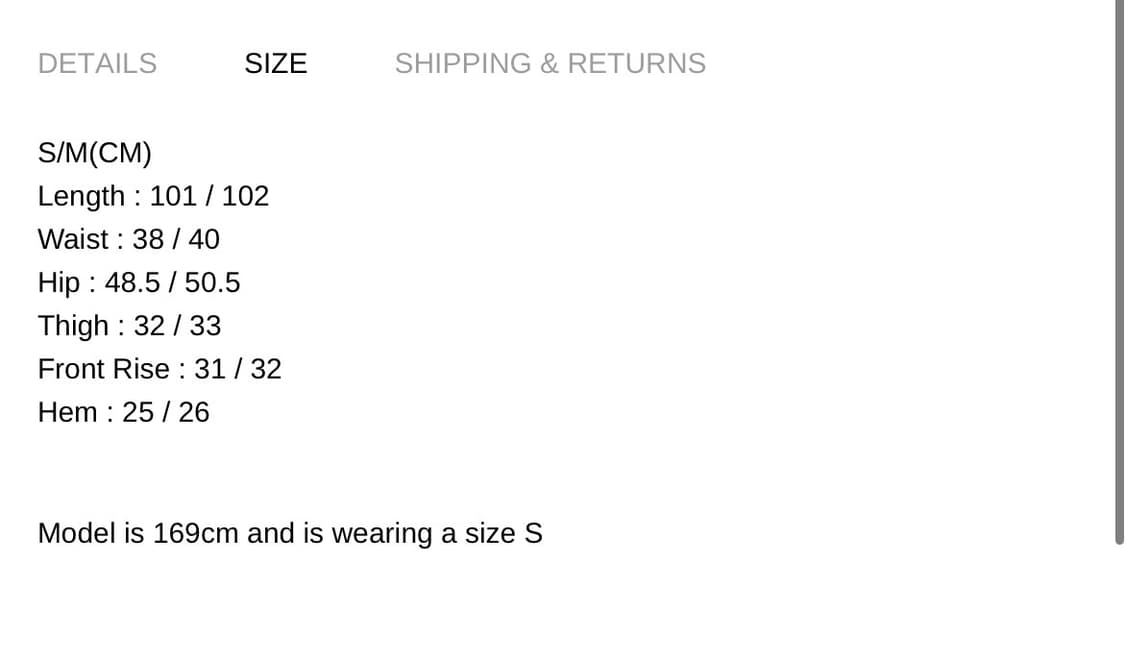
Task: Select the SIZE tab
Action: point(275,63)
